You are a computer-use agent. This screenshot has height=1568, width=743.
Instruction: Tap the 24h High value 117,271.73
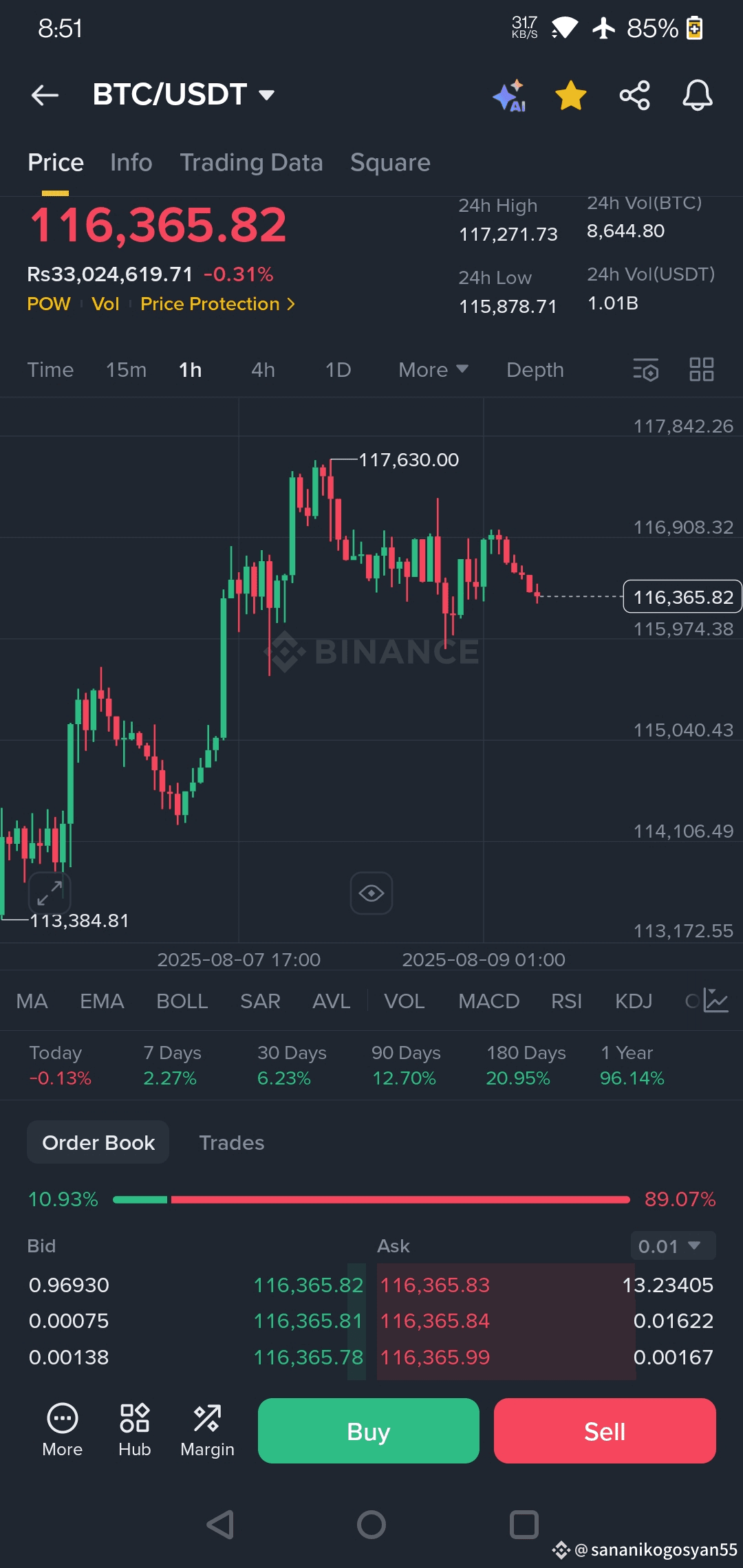tap(508, 235)
